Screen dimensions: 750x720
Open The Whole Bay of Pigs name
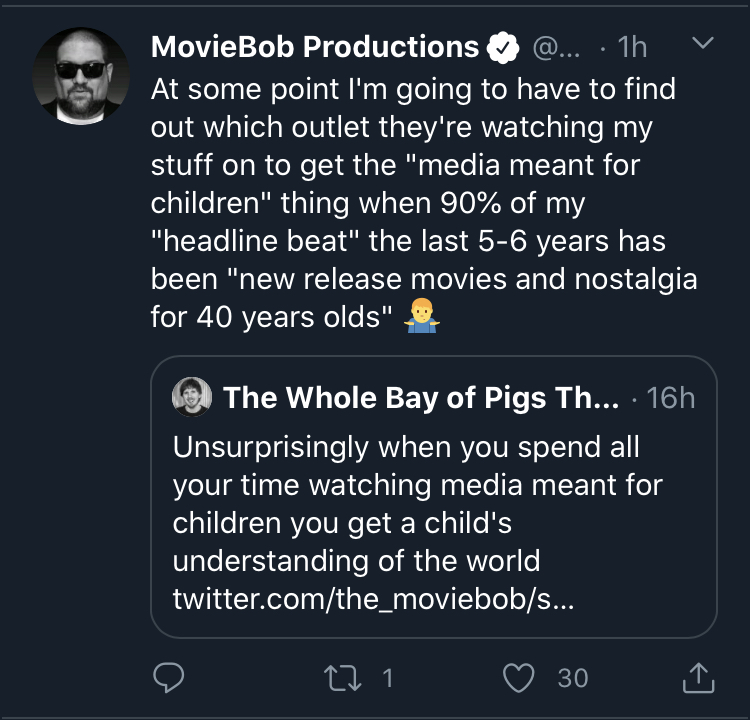pyautogui.click(x=421, y=398)
